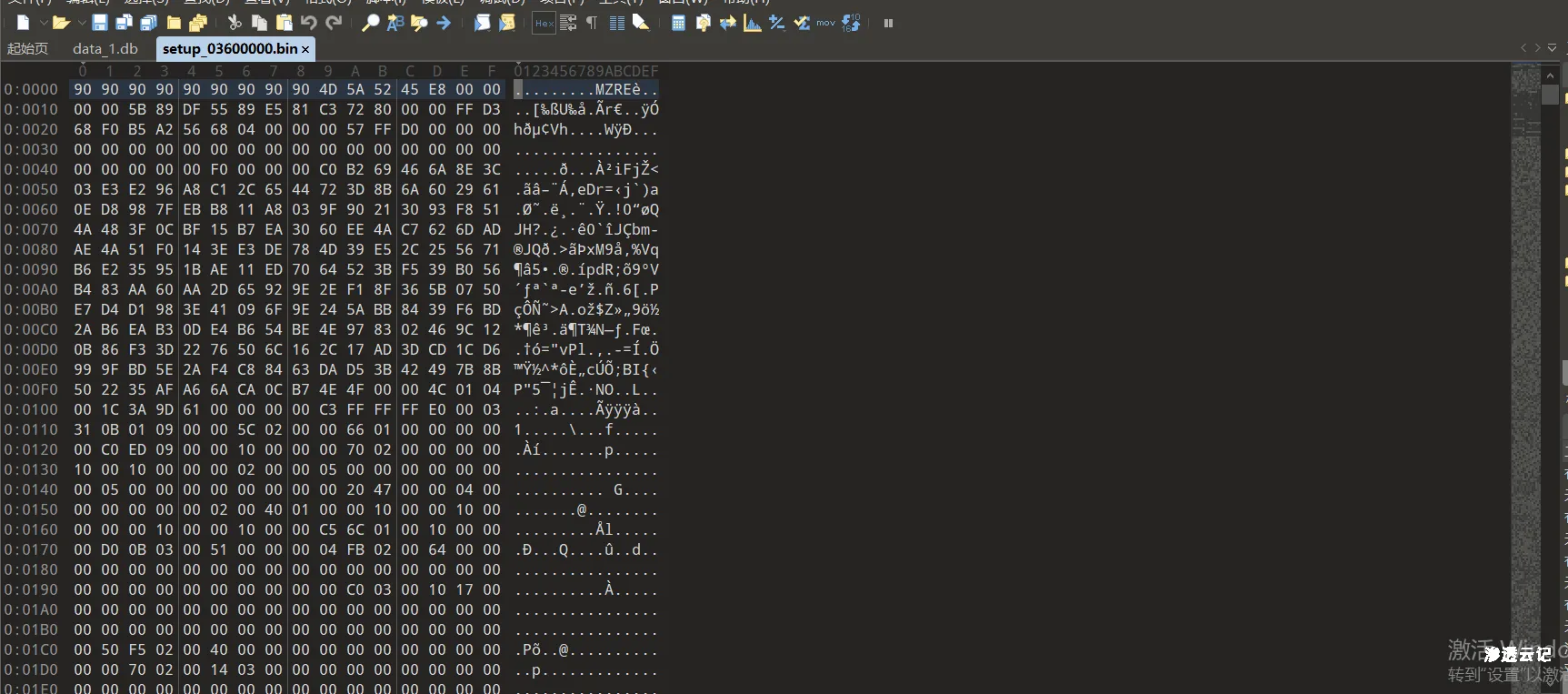Expand the New file dropdown arrow
Viewport: 1568px width, 694px height.
tap(43, 23)
